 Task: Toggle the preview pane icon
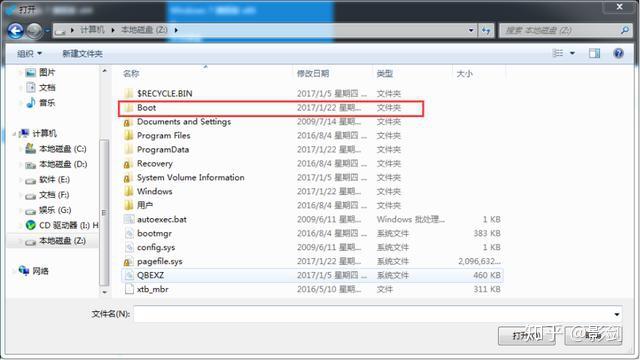tap(594, 53)
